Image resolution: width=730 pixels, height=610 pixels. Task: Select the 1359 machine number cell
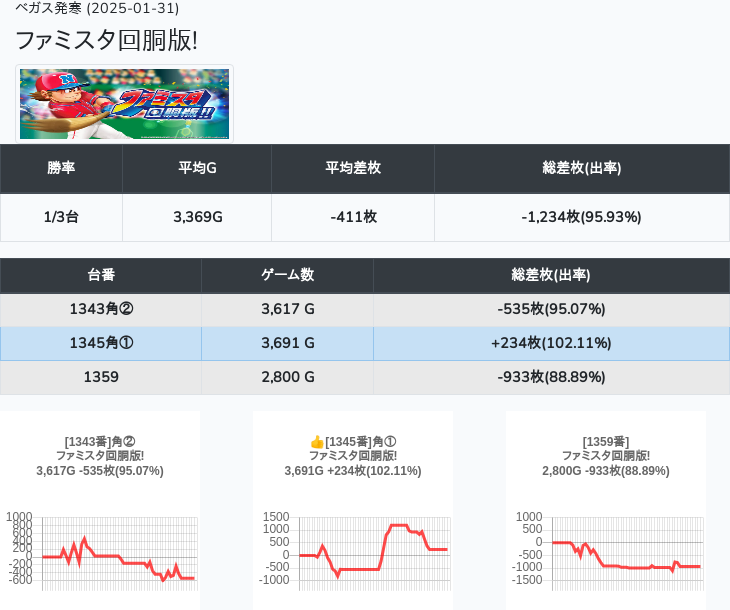click(x=101, y=378)
